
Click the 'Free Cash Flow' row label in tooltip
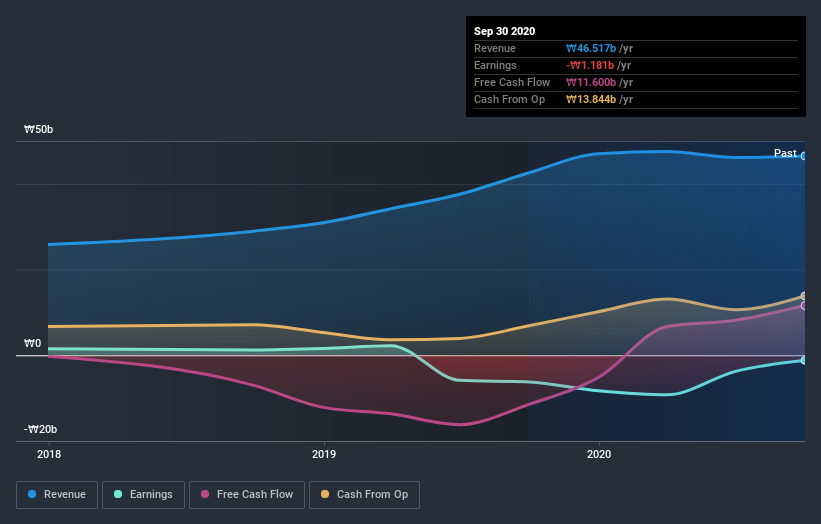[512, 83]
